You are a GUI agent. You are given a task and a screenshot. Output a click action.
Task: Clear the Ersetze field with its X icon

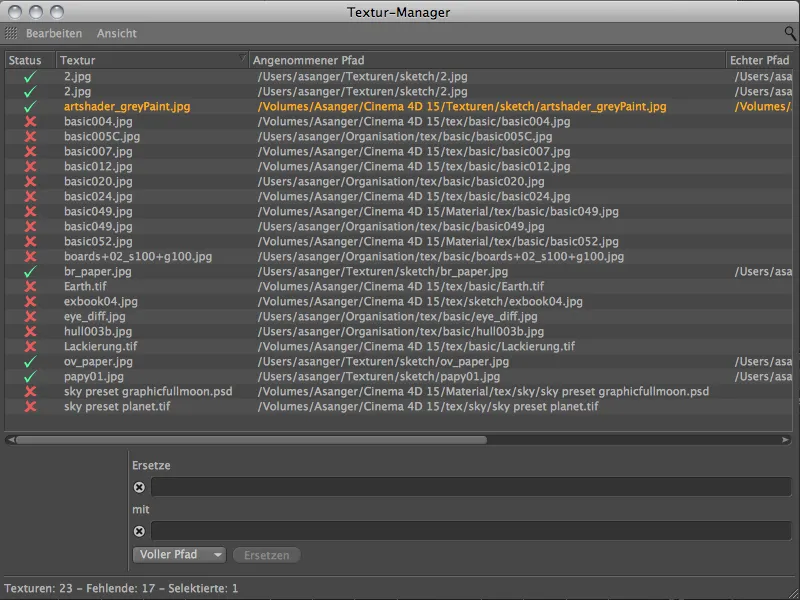(139, 487)
